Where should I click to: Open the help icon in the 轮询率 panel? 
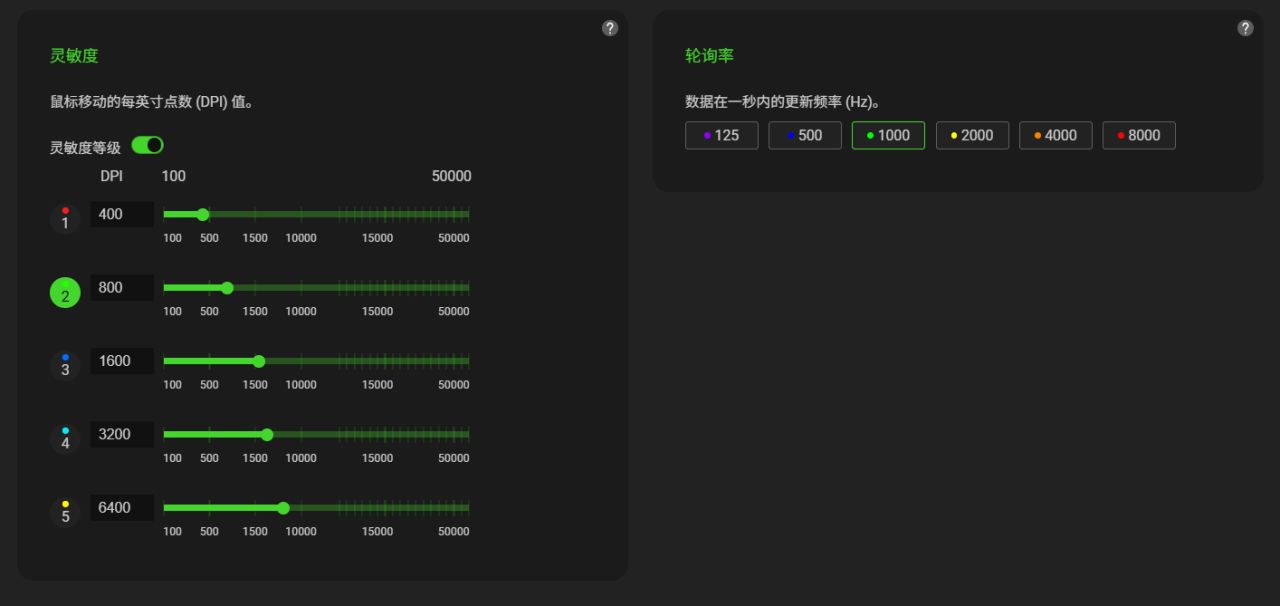[1245, 28]
